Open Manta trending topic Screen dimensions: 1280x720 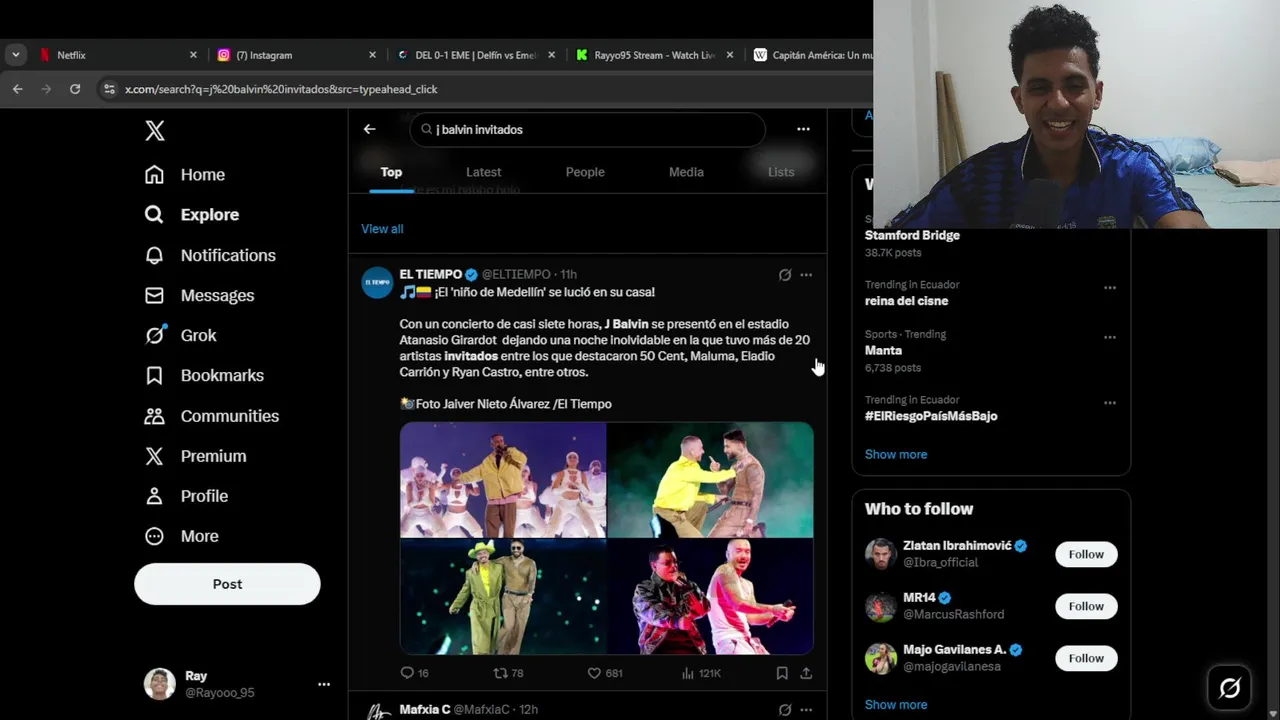[883, 351]
